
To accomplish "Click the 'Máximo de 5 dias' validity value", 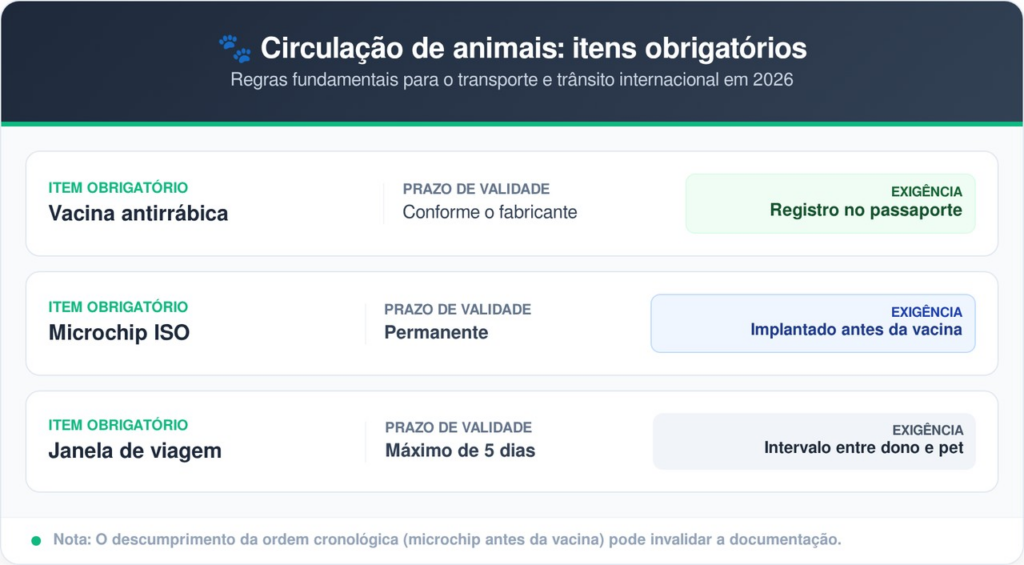I will point(460,451).
